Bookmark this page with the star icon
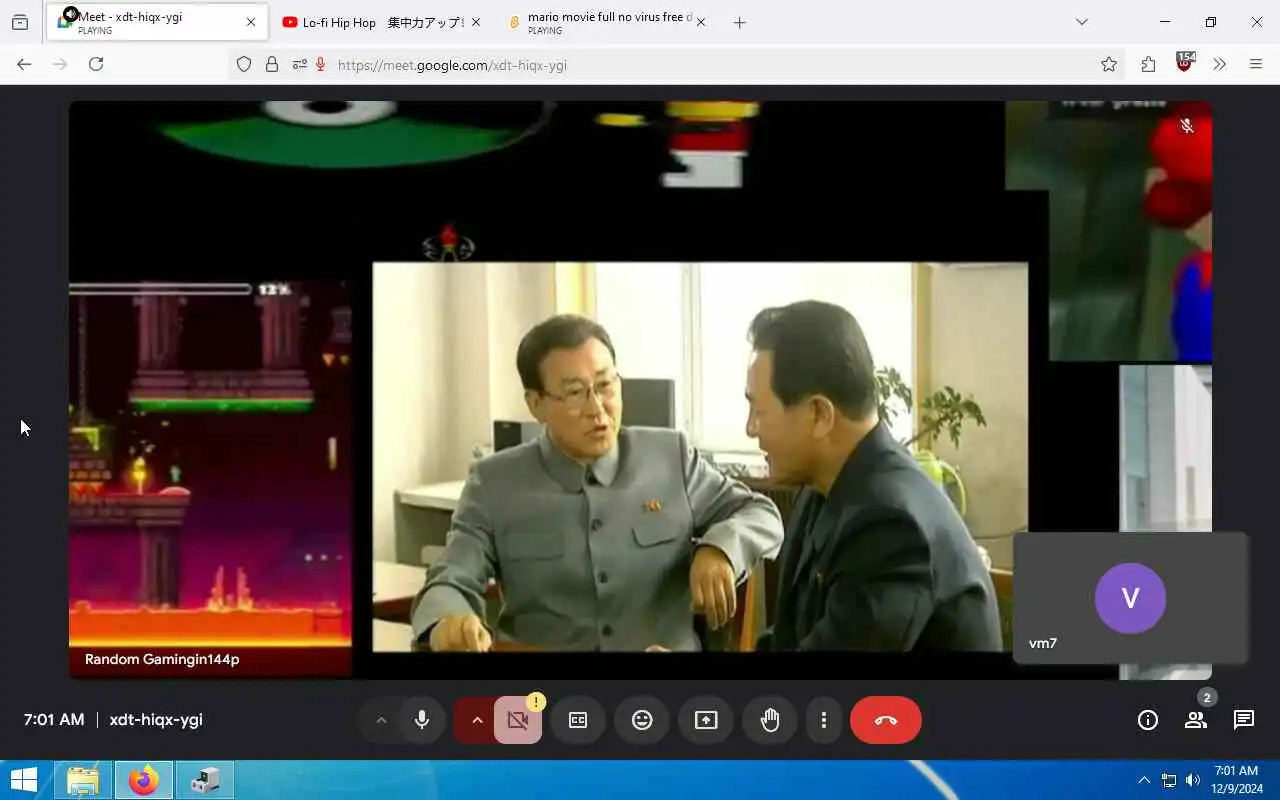The image size is (1280, 800). coord(1109,64)
